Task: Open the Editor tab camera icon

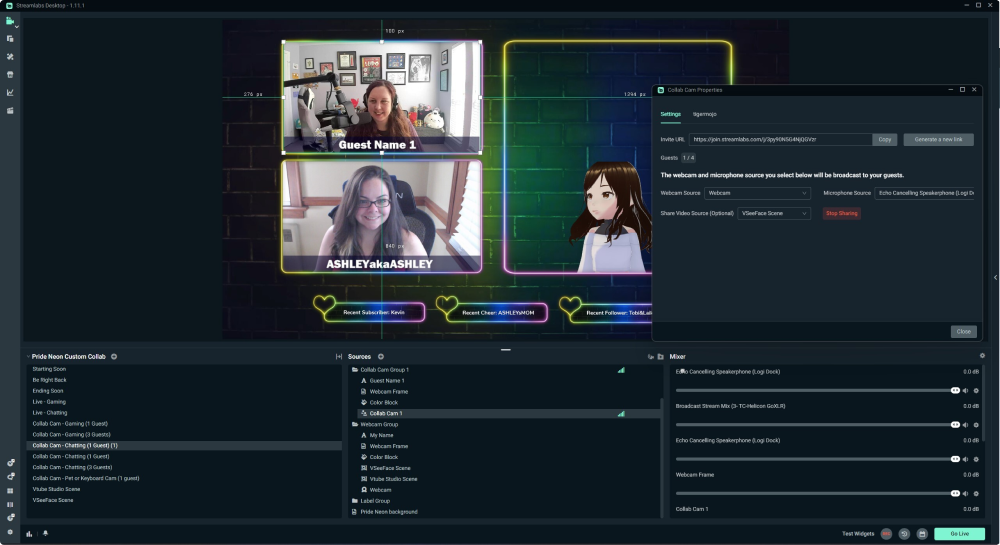Action: (x=10, y=21)
